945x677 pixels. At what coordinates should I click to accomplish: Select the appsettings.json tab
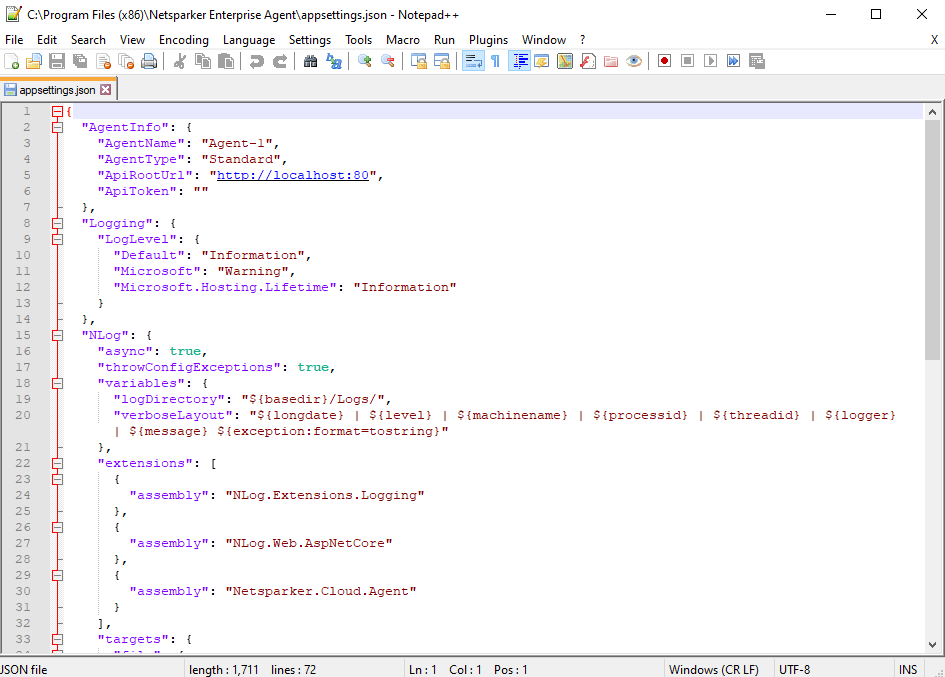(x=57, y=90)
